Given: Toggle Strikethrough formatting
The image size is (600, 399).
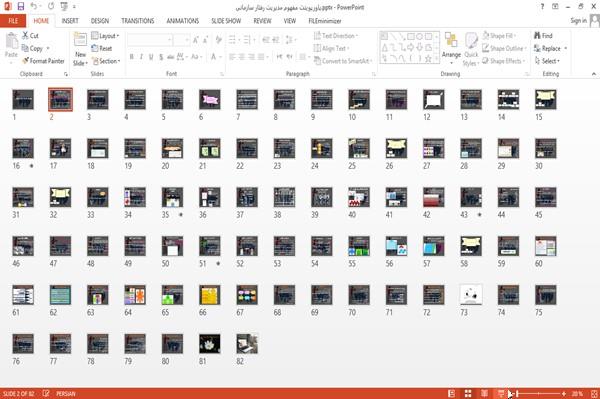Looking at the screenshot, I should (171, 57).
